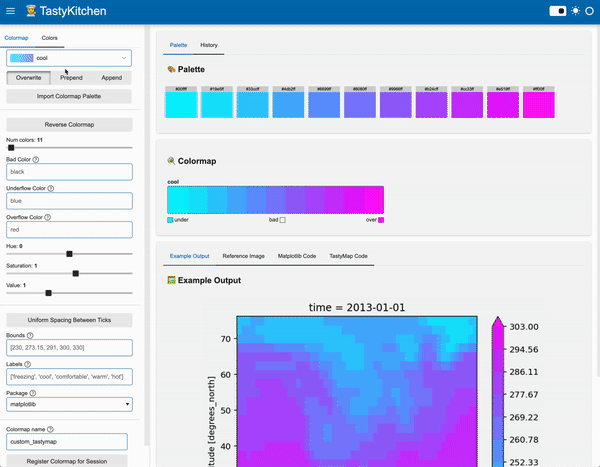Viewport: 600px width, 467px height.
Task: Toggle the dark theme switch in header
Action: (x=558, y=11)
